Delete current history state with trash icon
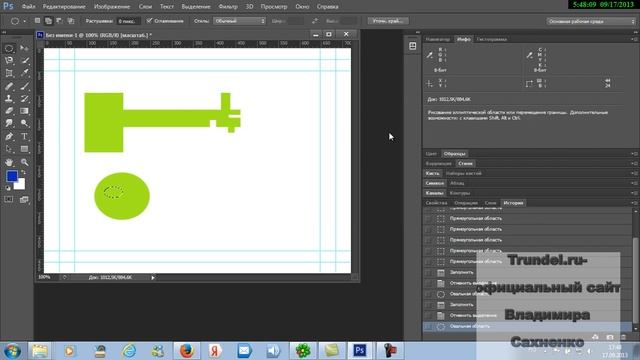Image resolution: width=640 pixels, height=360 pixels. (x=623, y=337)
